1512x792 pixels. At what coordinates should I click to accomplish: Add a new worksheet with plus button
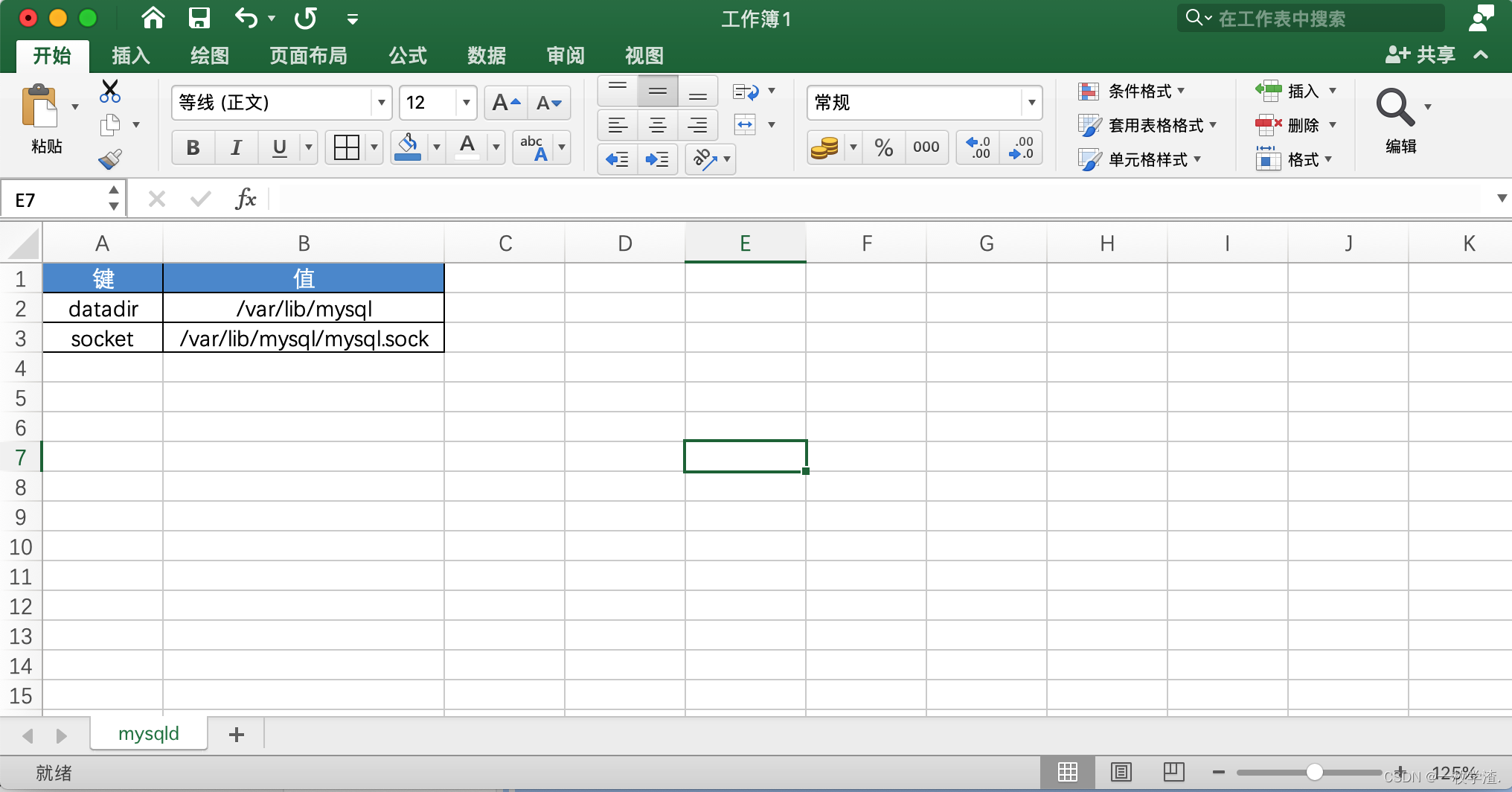(236, 734)
